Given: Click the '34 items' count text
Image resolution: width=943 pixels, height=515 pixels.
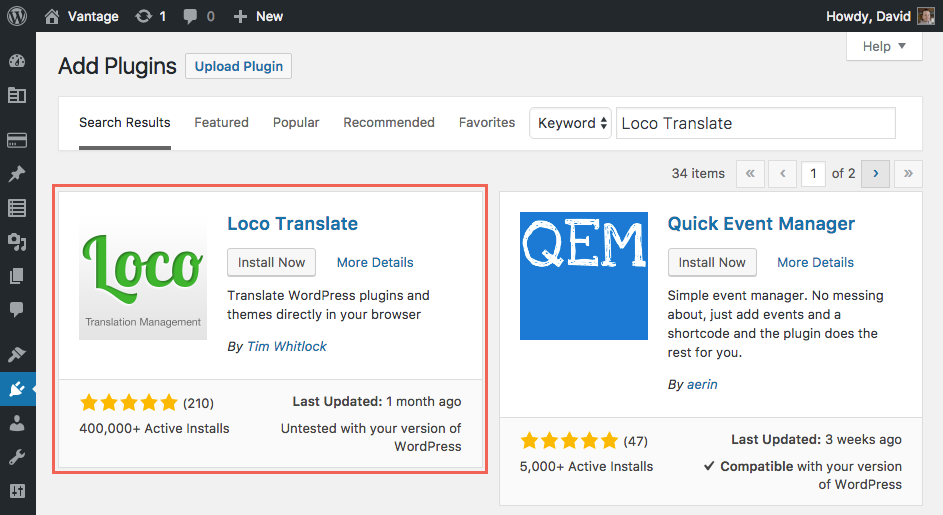Looking at the screenshot, I should point(698,174).
